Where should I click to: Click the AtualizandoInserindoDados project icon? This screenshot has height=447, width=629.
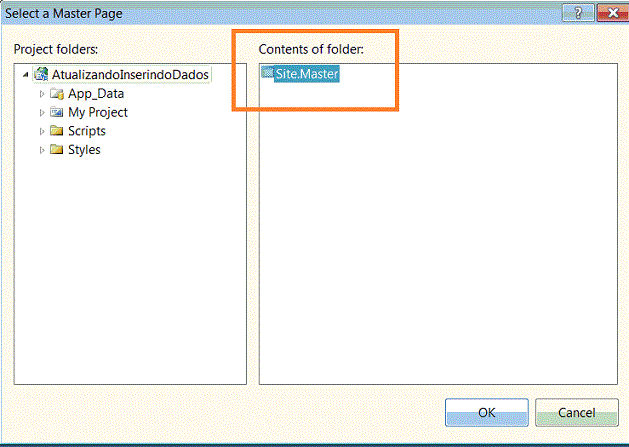[41, 74]
